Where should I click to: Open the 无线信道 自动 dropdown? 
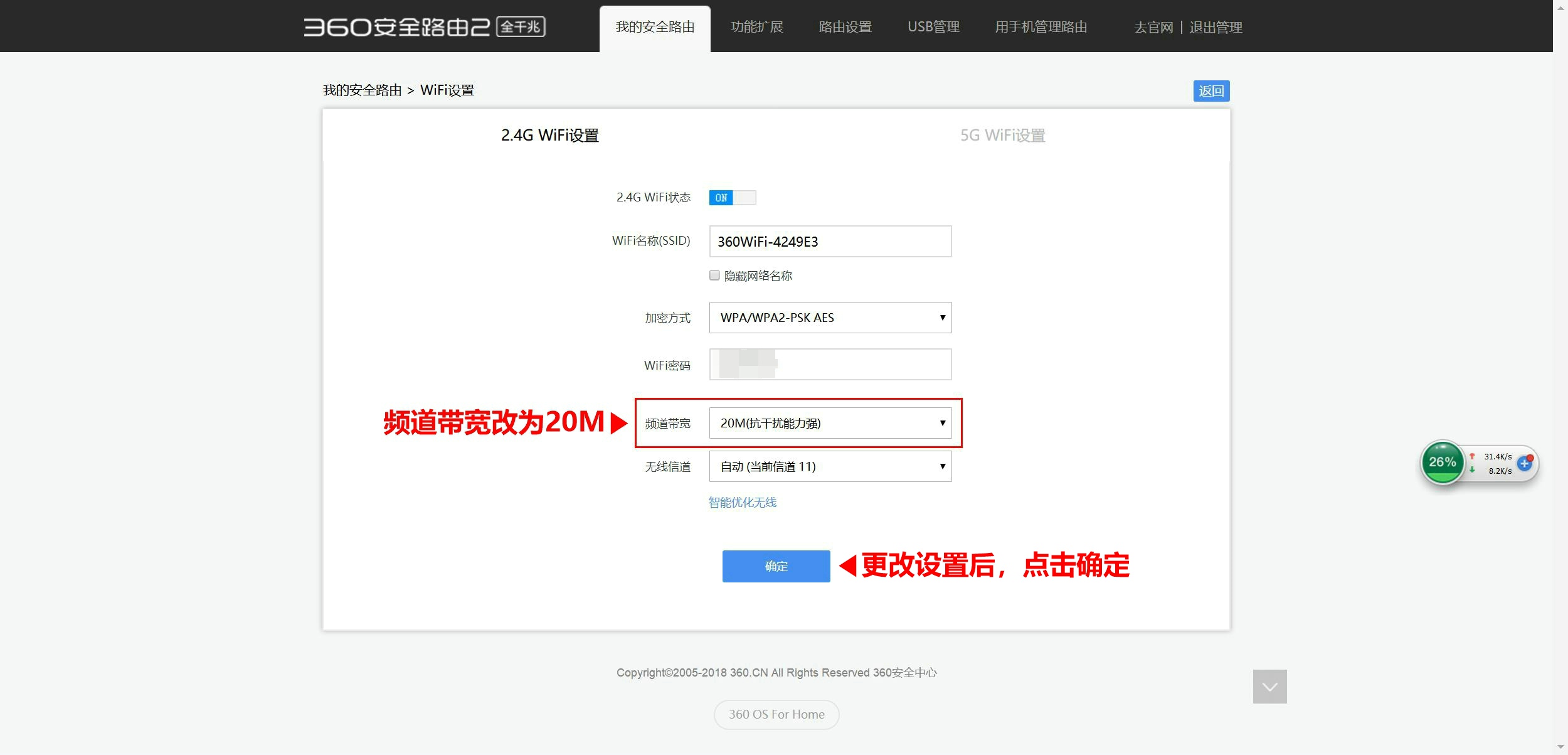coord(830,466)
